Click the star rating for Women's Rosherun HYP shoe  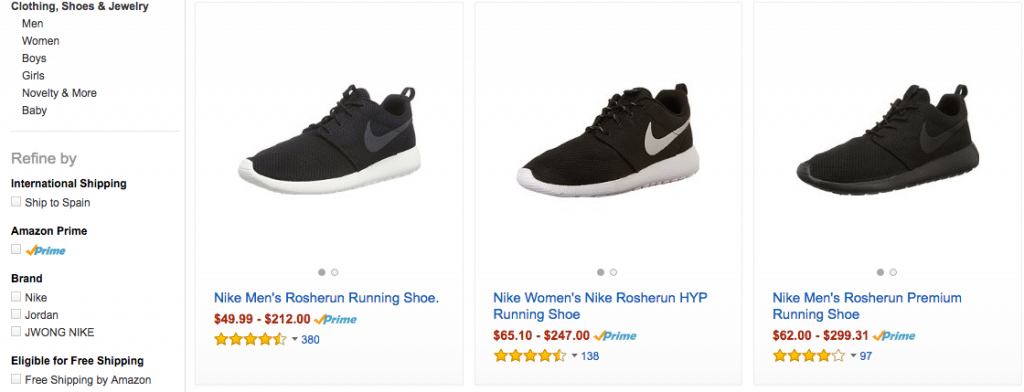point(530,356)
